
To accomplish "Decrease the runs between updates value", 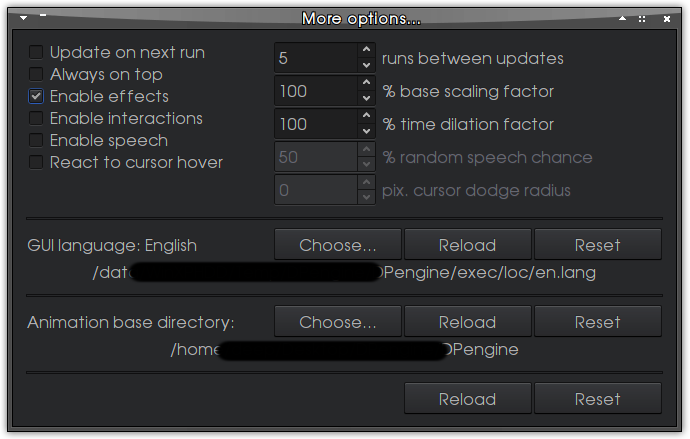I will pos(366,66).
